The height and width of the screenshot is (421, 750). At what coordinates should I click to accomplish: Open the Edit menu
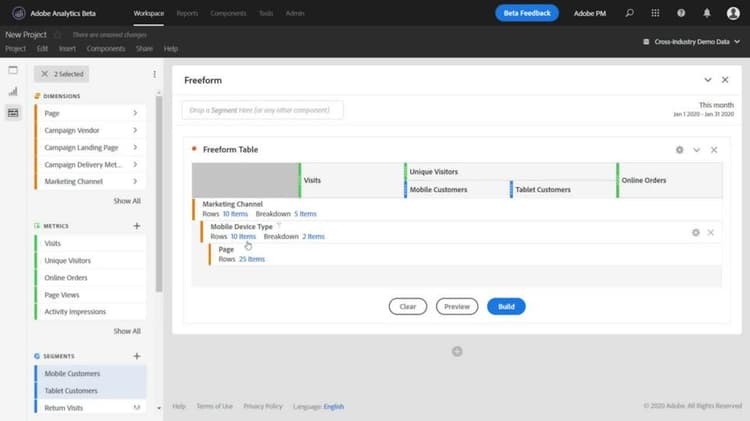tap(42, 48)
